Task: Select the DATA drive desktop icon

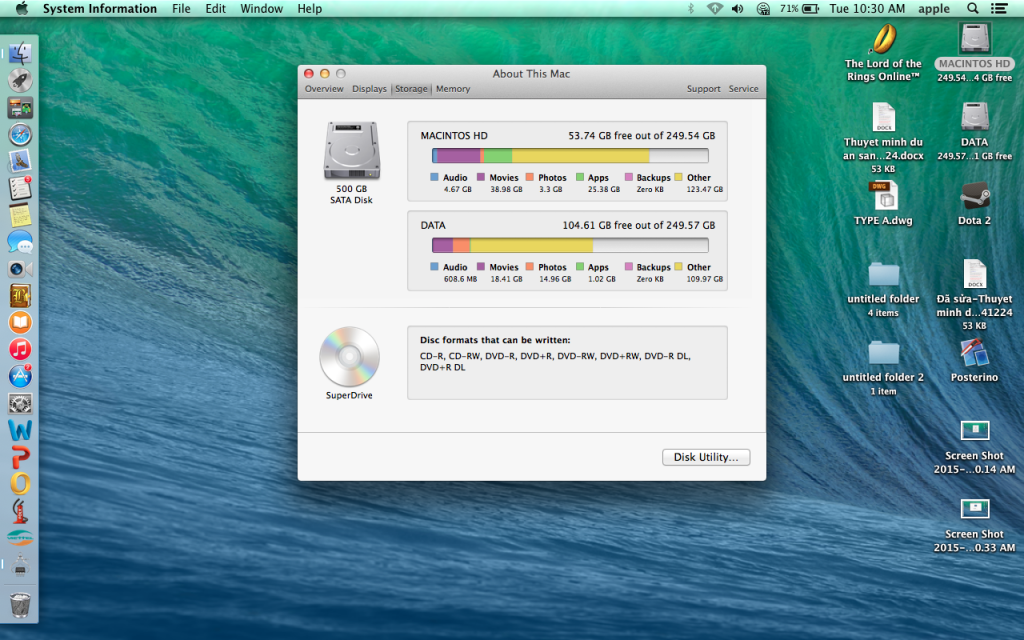Action: pos(974,116)
